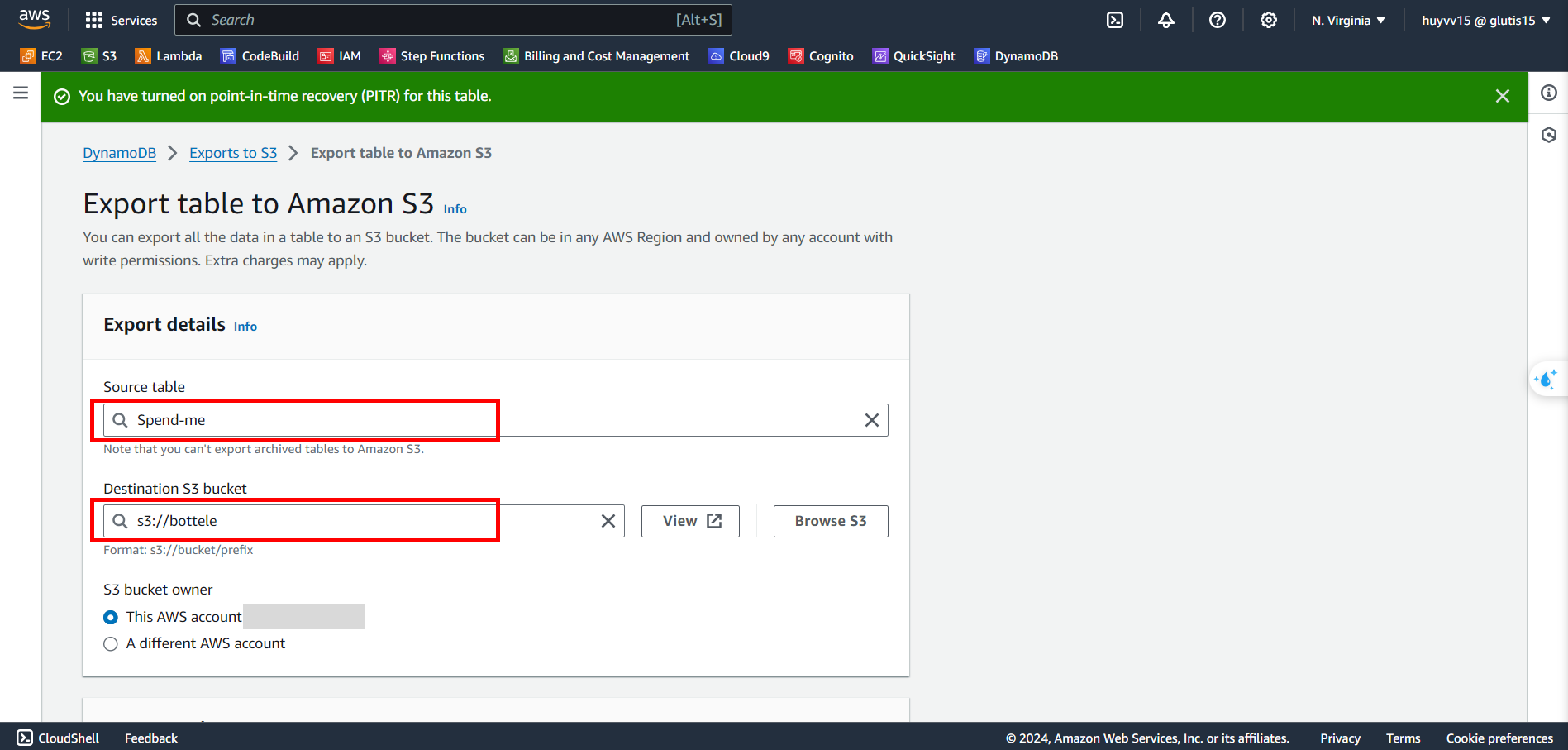
Task: Open the notifications bell
Action: tap(1166, 20)
